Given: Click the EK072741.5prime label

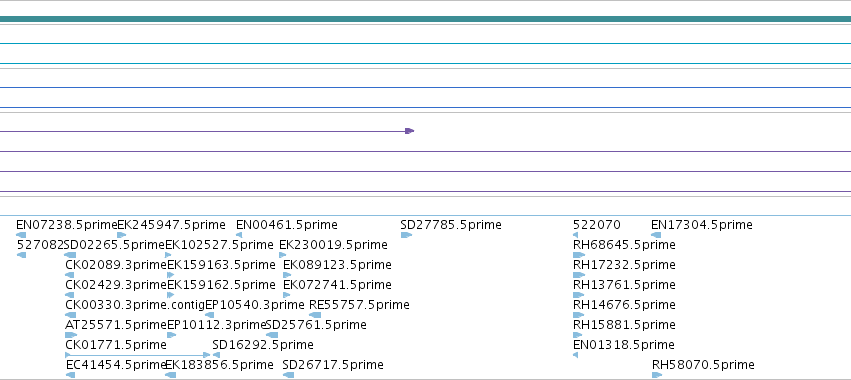Looking at the screenshot, I should (x=337, y=285).
